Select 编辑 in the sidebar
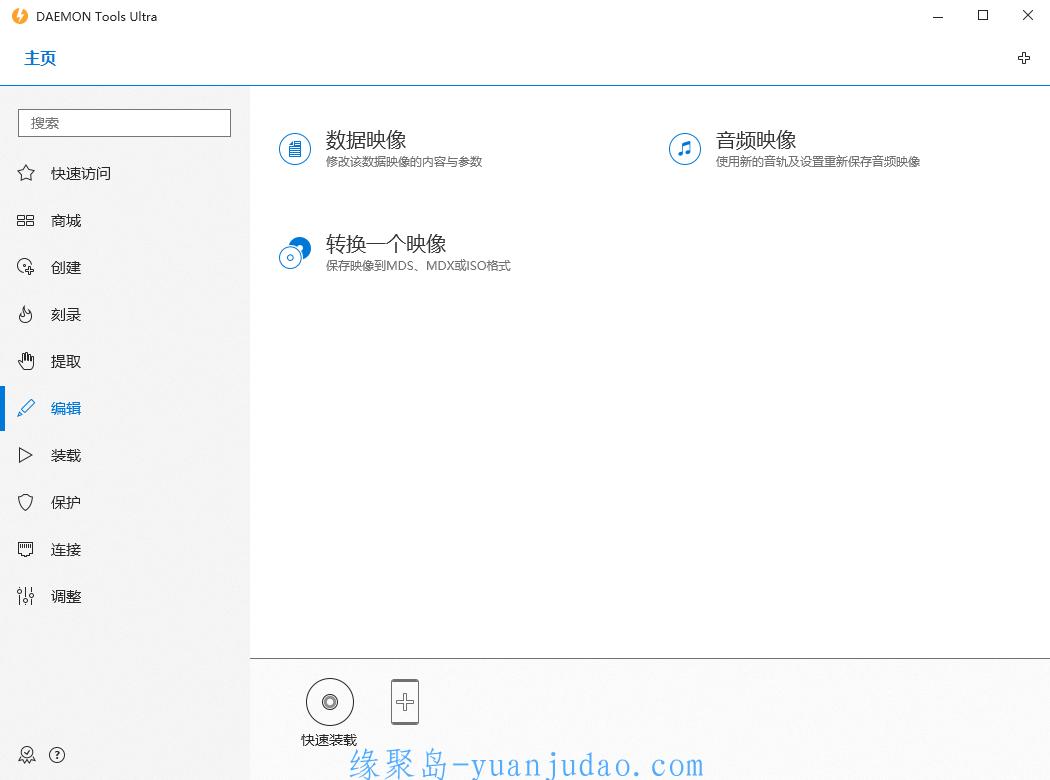1050x780 pixels. pos(66,408)
